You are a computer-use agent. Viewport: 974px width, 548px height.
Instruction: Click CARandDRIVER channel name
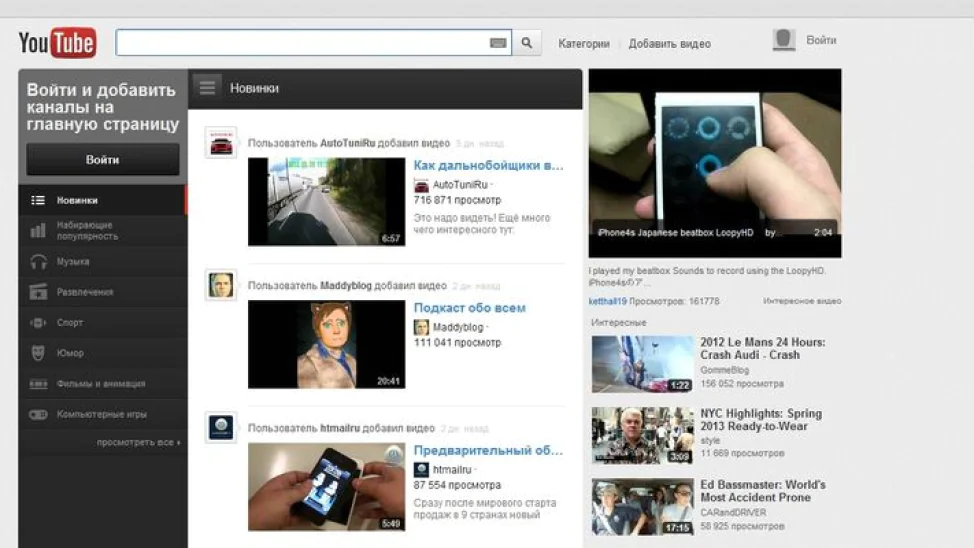tap(733, 513)
